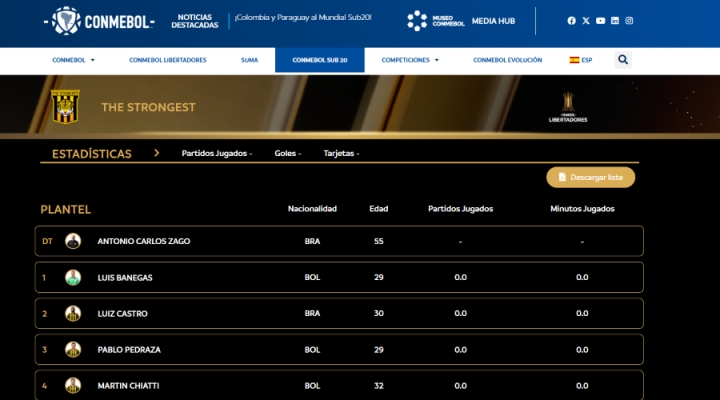Open the CONMEBOL Libertadores menu item

(168, 60)
